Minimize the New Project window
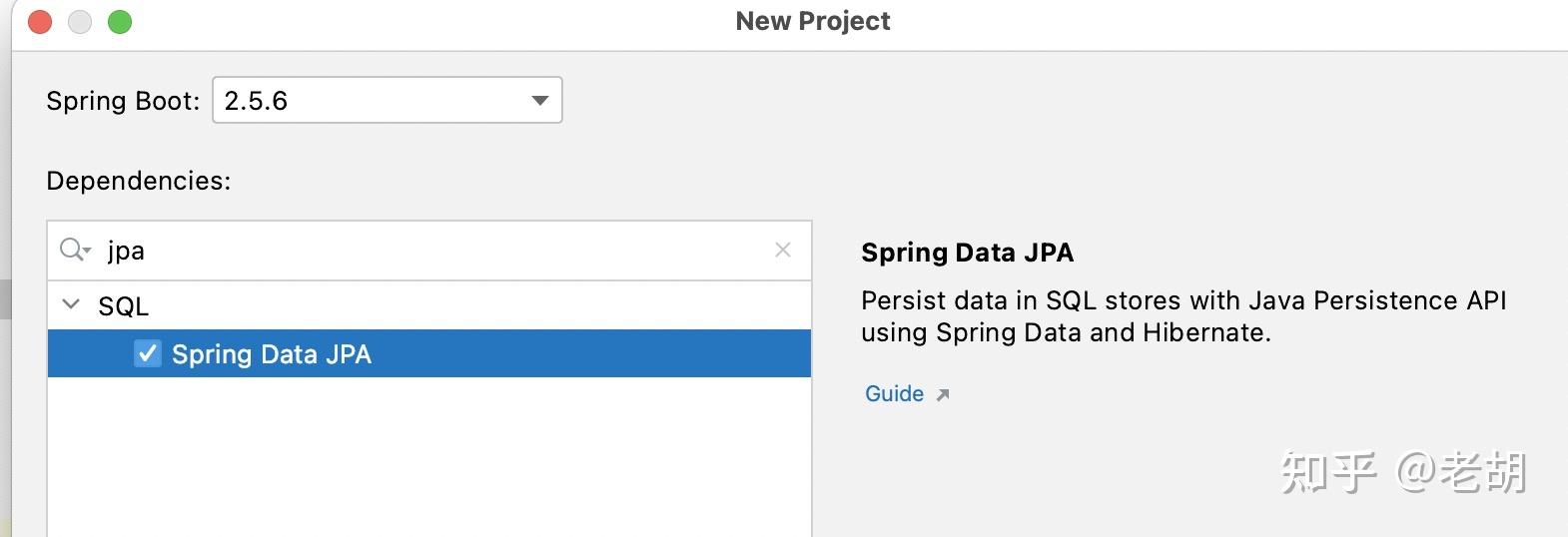Viewport: 1568px width, 537px height. [80, 22]
